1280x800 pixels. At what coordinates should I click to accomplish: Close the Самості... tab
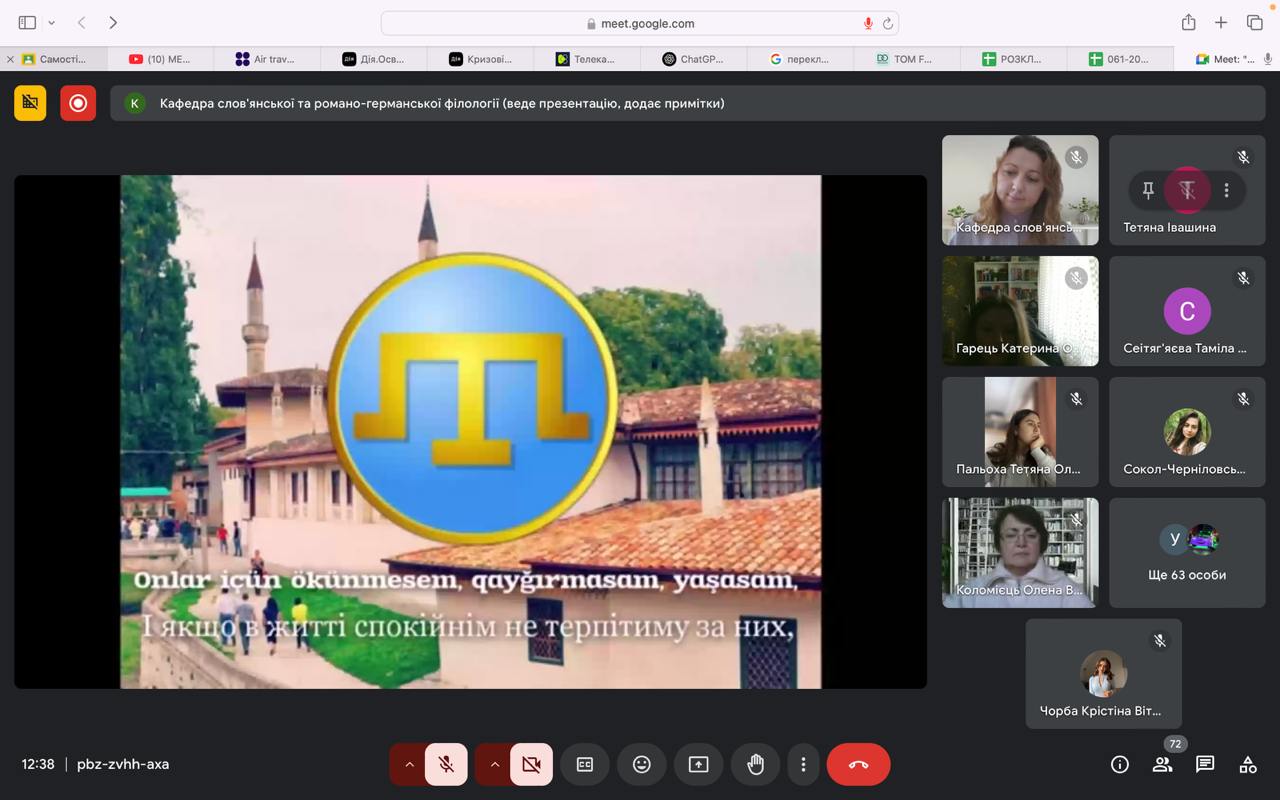coord(10,59)
